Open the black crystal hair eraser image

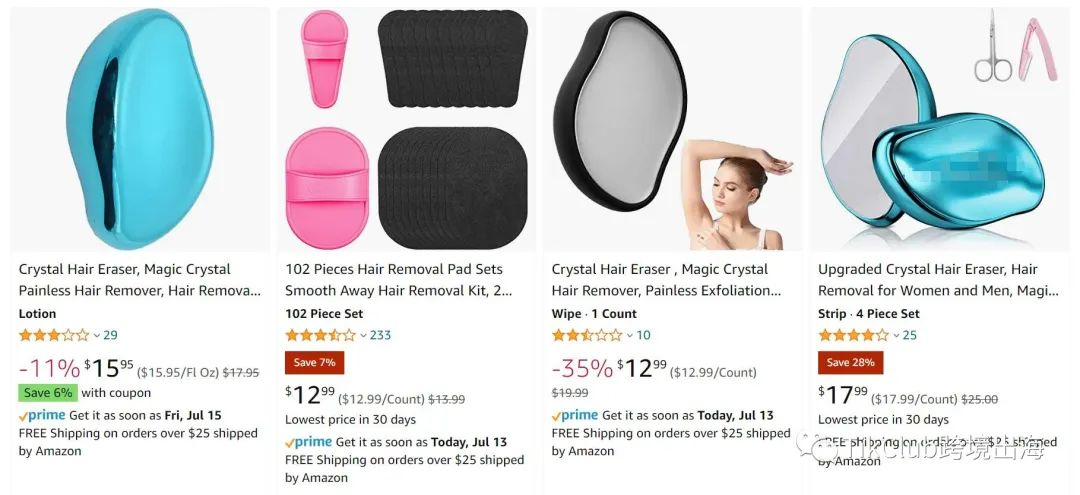(x=673, y=129)
